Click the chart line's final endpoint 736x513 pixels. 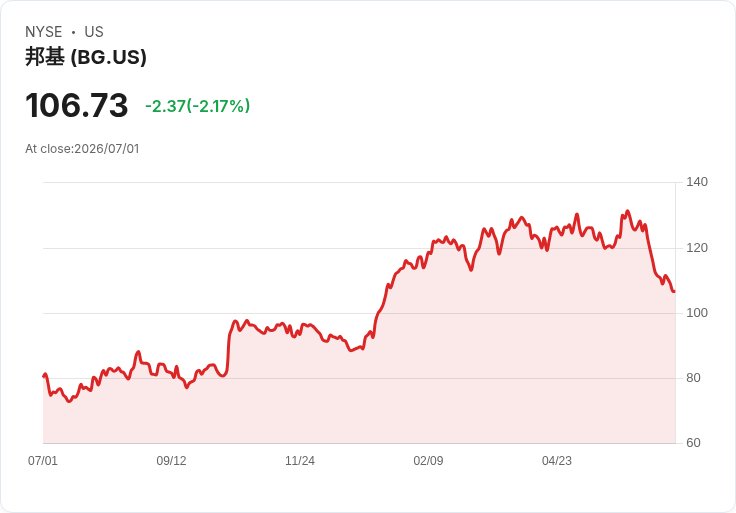point(674,291)
